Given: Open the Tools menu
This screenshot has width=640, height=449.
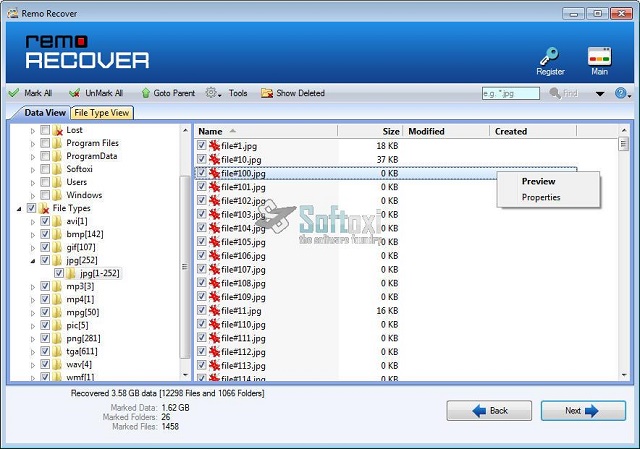Looking at the screenshot, I should click(x=238, y=93).
